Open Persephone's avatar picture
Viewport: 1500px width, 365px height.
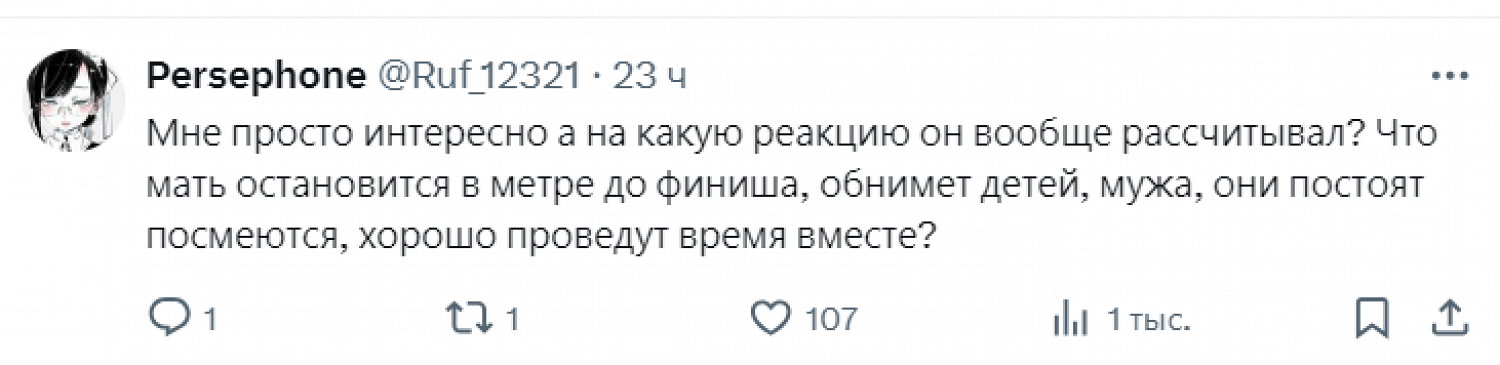pyautogui.click(x=74, y=104)
